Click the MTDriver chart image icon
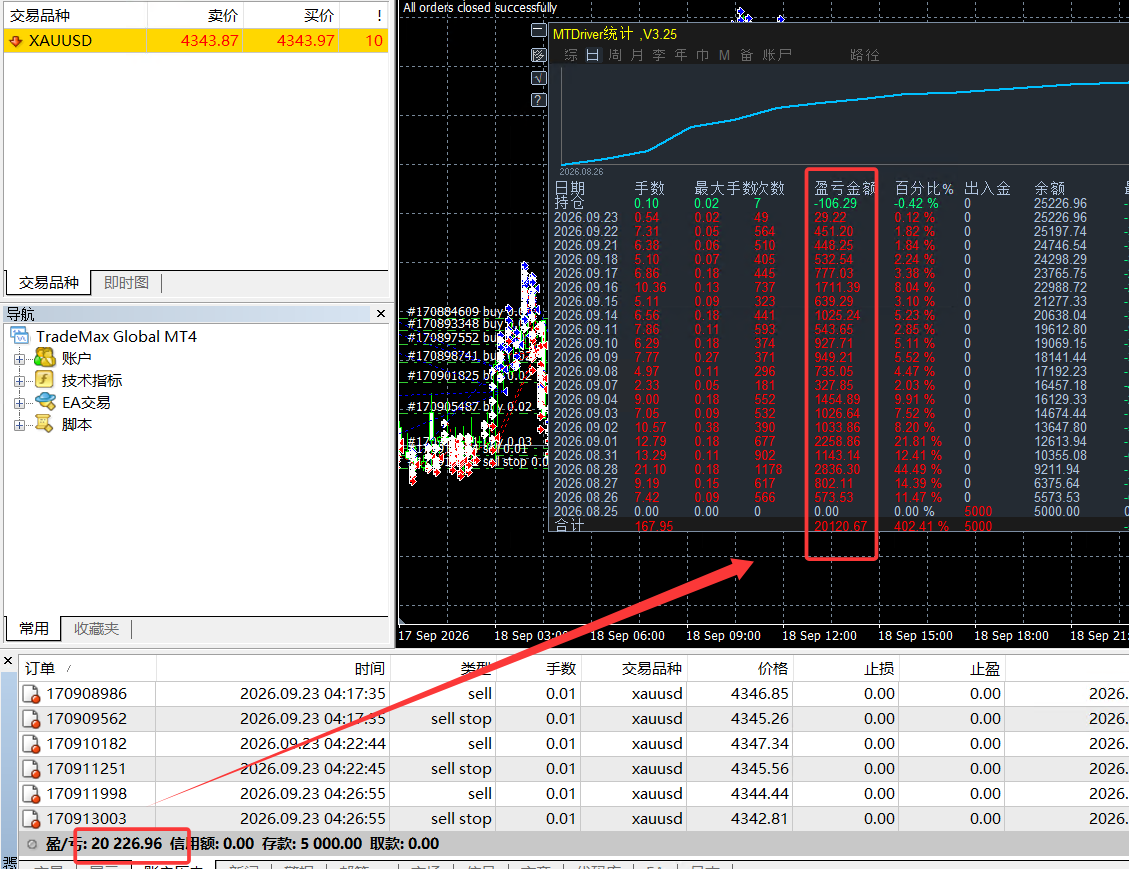Screen dimensions: 1129x869 pos(539,55)
